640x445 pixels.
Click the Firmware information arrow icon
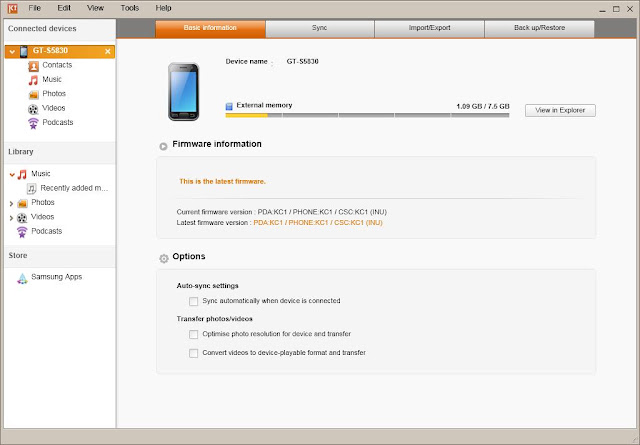point(163,146)
